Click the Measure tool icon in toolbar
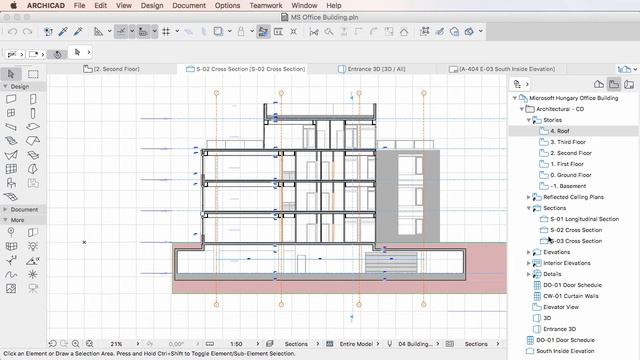 98,31
